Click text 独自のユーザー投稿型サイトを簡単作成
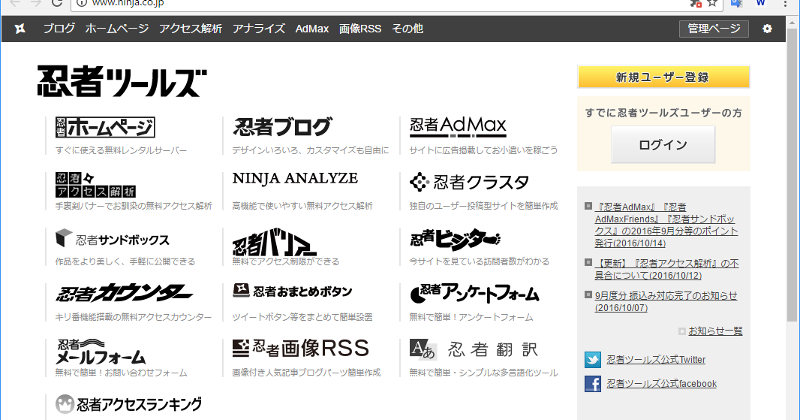 483,206
